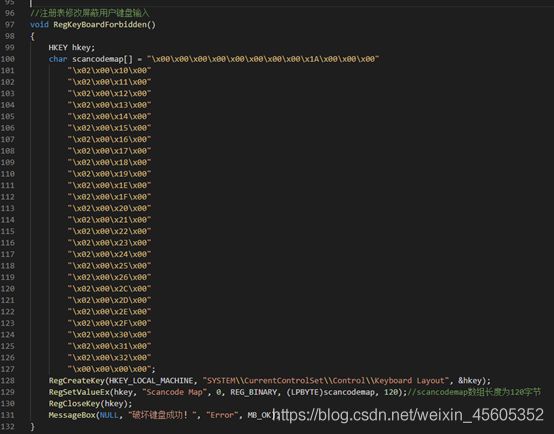
Task: Click the string "\x02\x00\x12\x00"
Action: click(110, 94)
